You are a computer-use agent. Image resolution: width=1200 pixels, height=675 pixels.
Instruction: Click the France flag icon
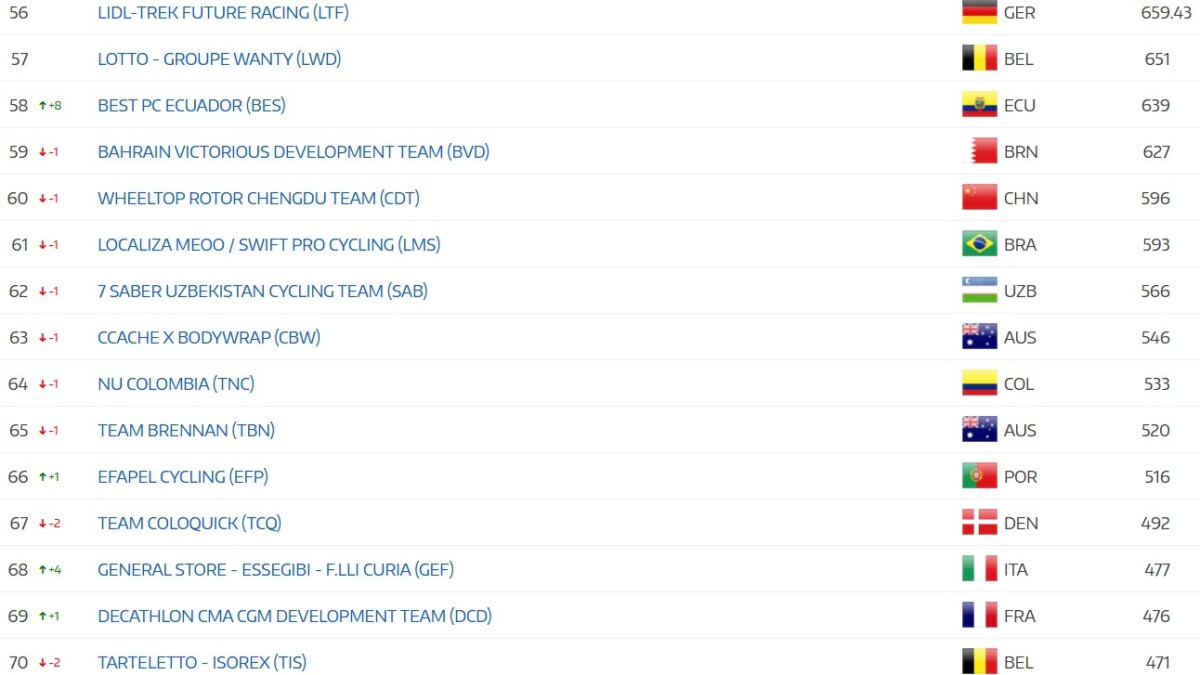(980, 615)
